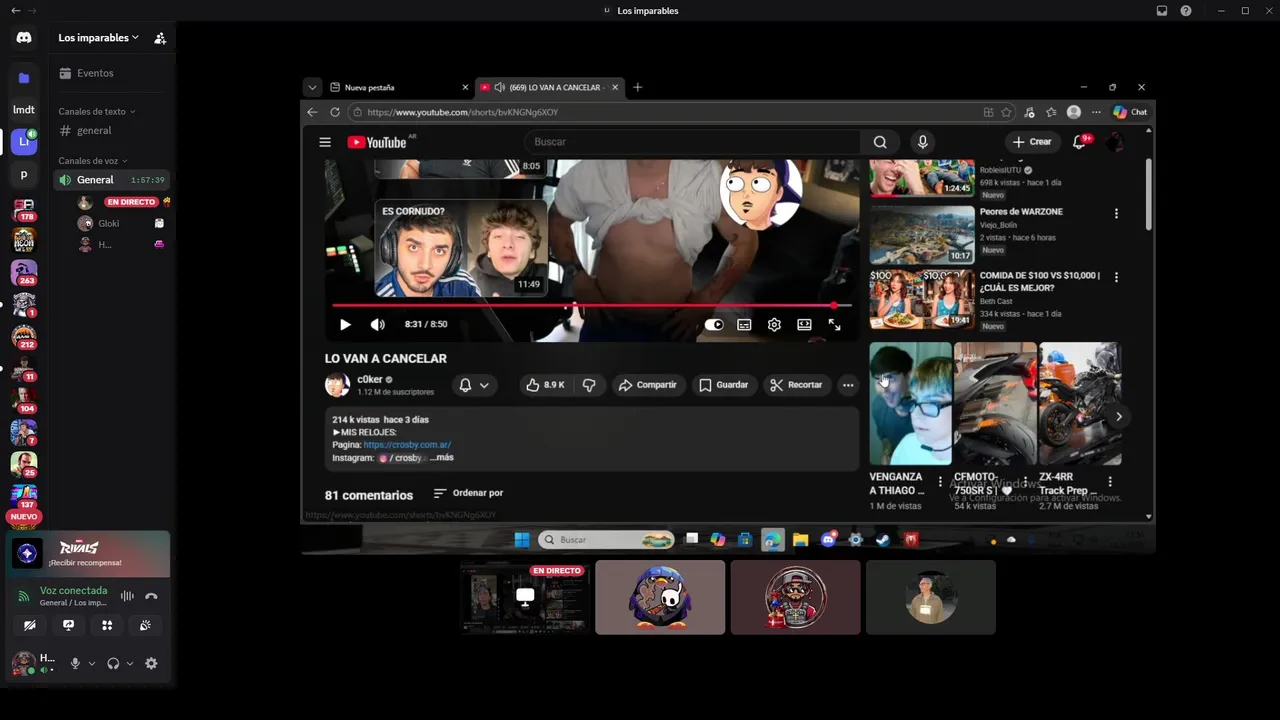Deafen Discord audio with headphones icon
Screen dimensions: 1280x720
click(x=113, y=663)
